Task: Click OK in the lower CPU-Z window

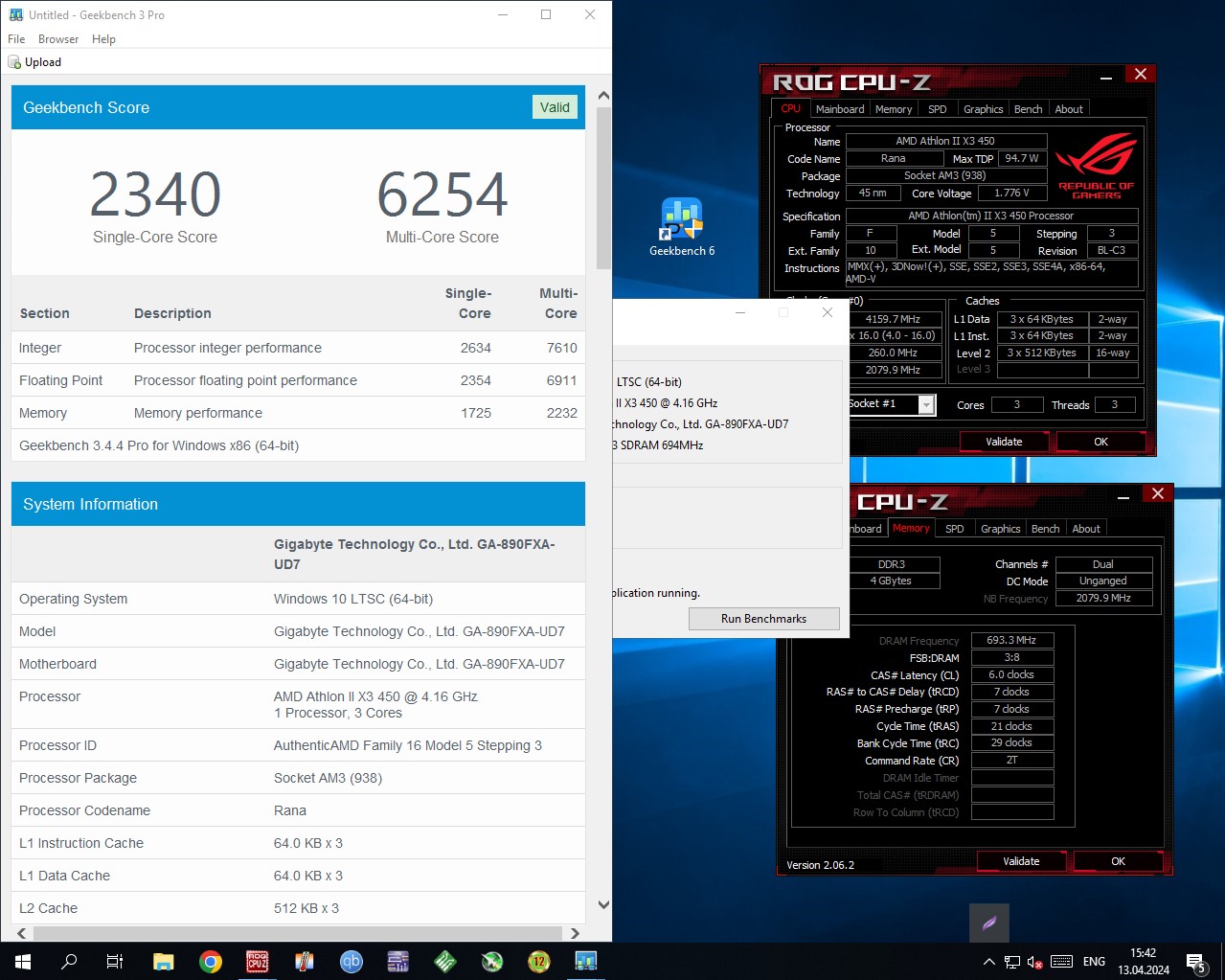Action: 1118,861
